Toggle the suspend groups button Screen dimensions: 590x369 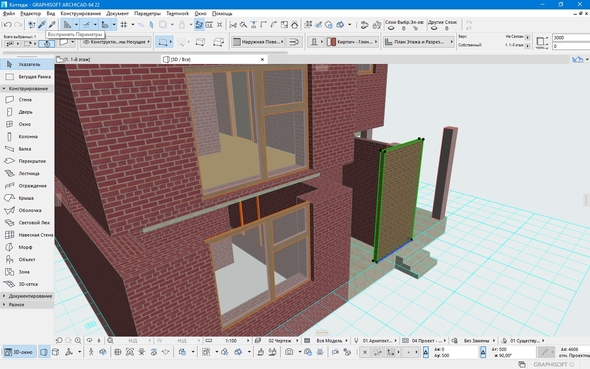199,25
